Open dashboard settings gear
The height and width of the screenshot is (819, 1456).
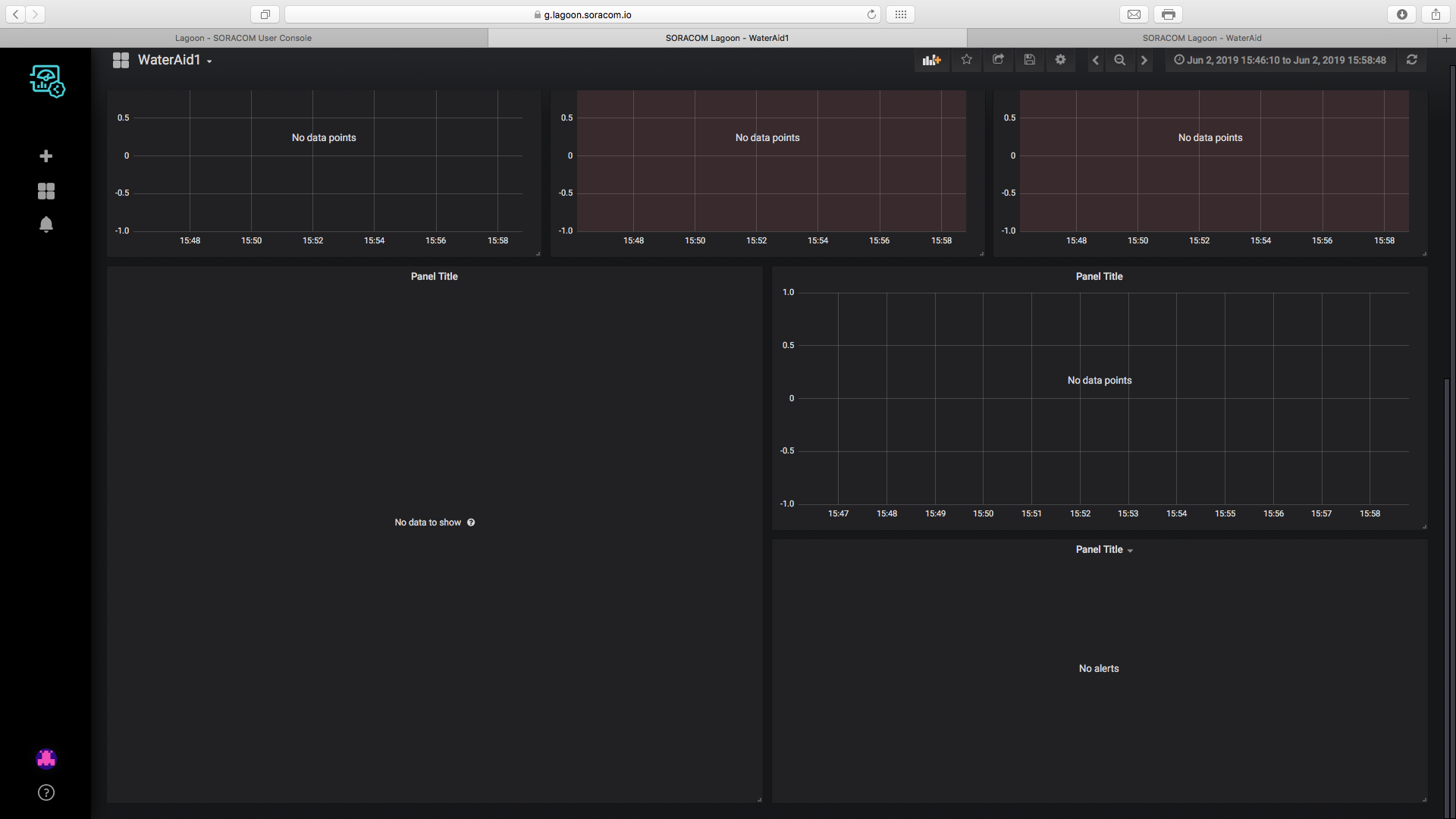(x=1060, y=60)
